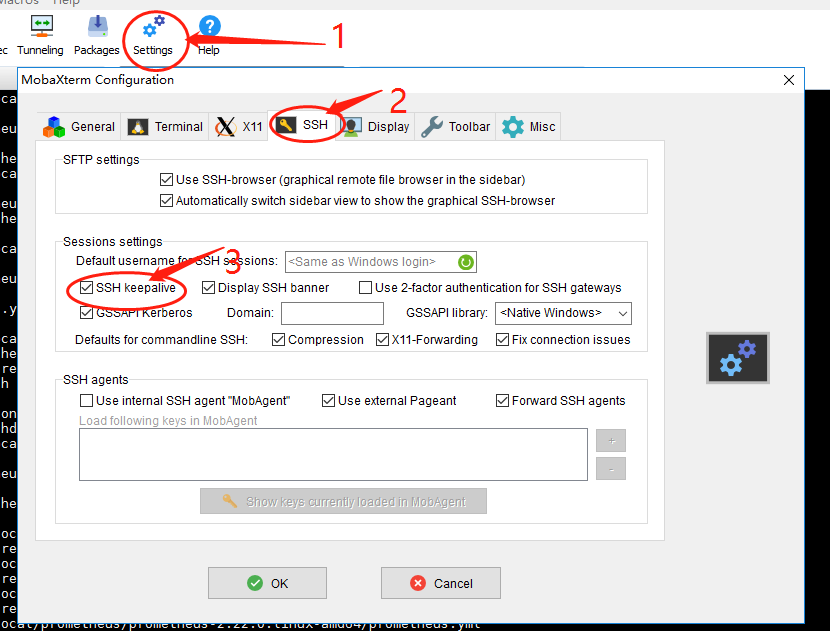Click the large gears image on right
Viewport: 830px width, 631px height.
(x=738, y=358)
